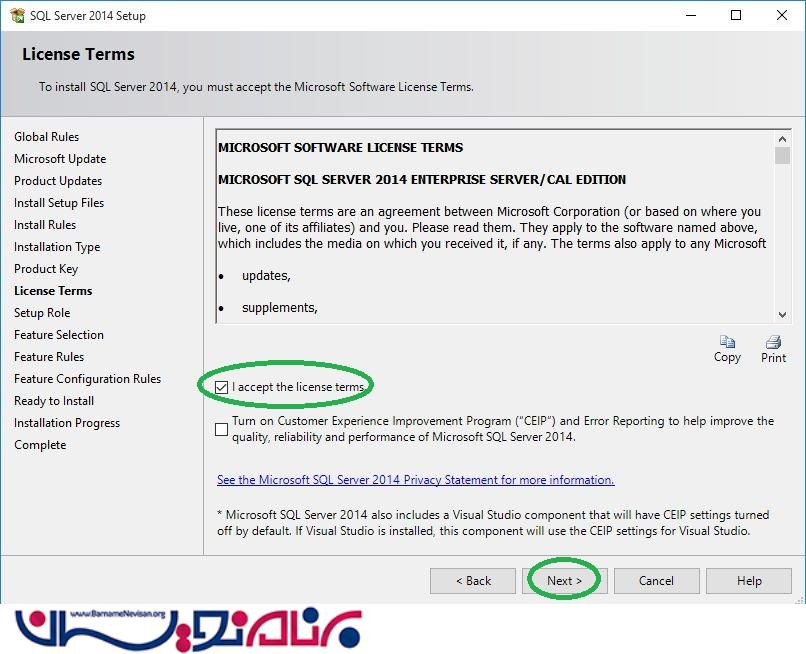Select Global Rules step in sidebar

click(x=46, y=137)
